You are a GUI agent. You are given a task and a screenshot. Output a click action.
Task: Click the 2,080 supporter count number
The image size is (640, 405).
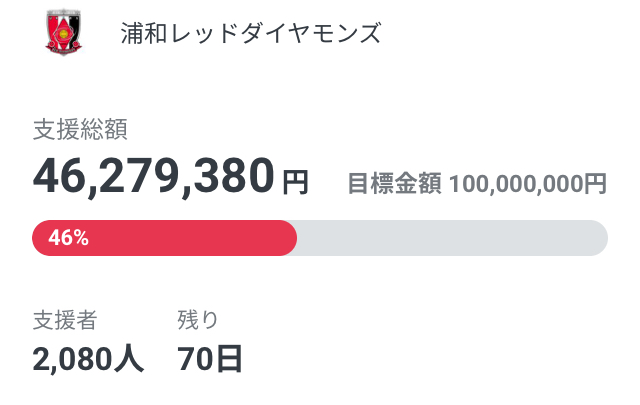pos(72,359)
